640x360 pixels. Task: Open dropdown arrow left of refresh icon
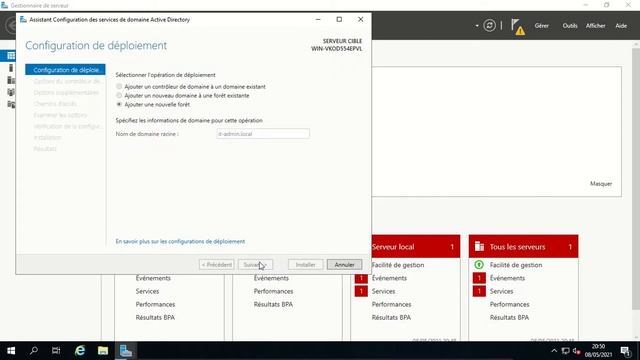(x=477, y=26)
